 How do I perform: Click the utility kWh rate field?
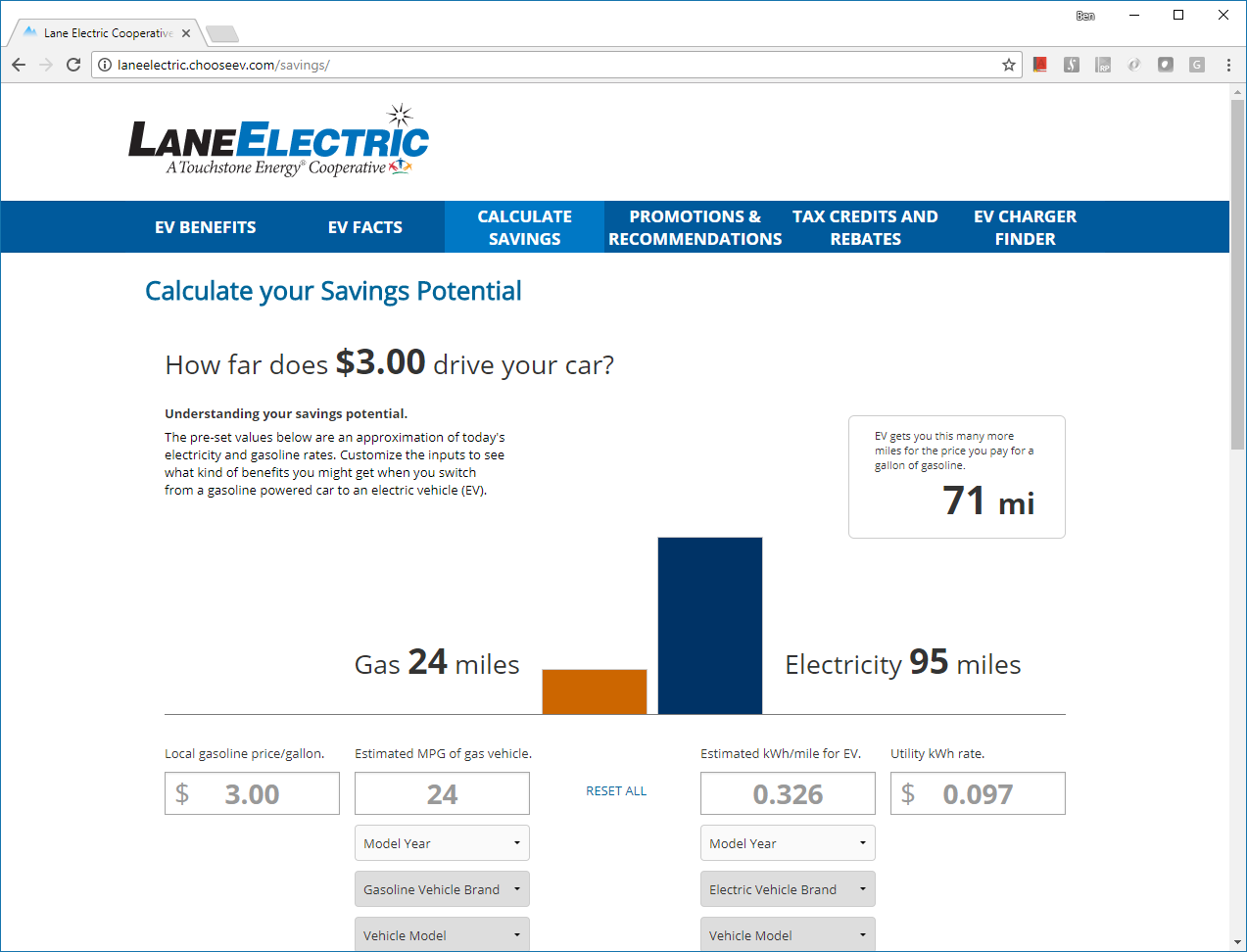[978, 794]
